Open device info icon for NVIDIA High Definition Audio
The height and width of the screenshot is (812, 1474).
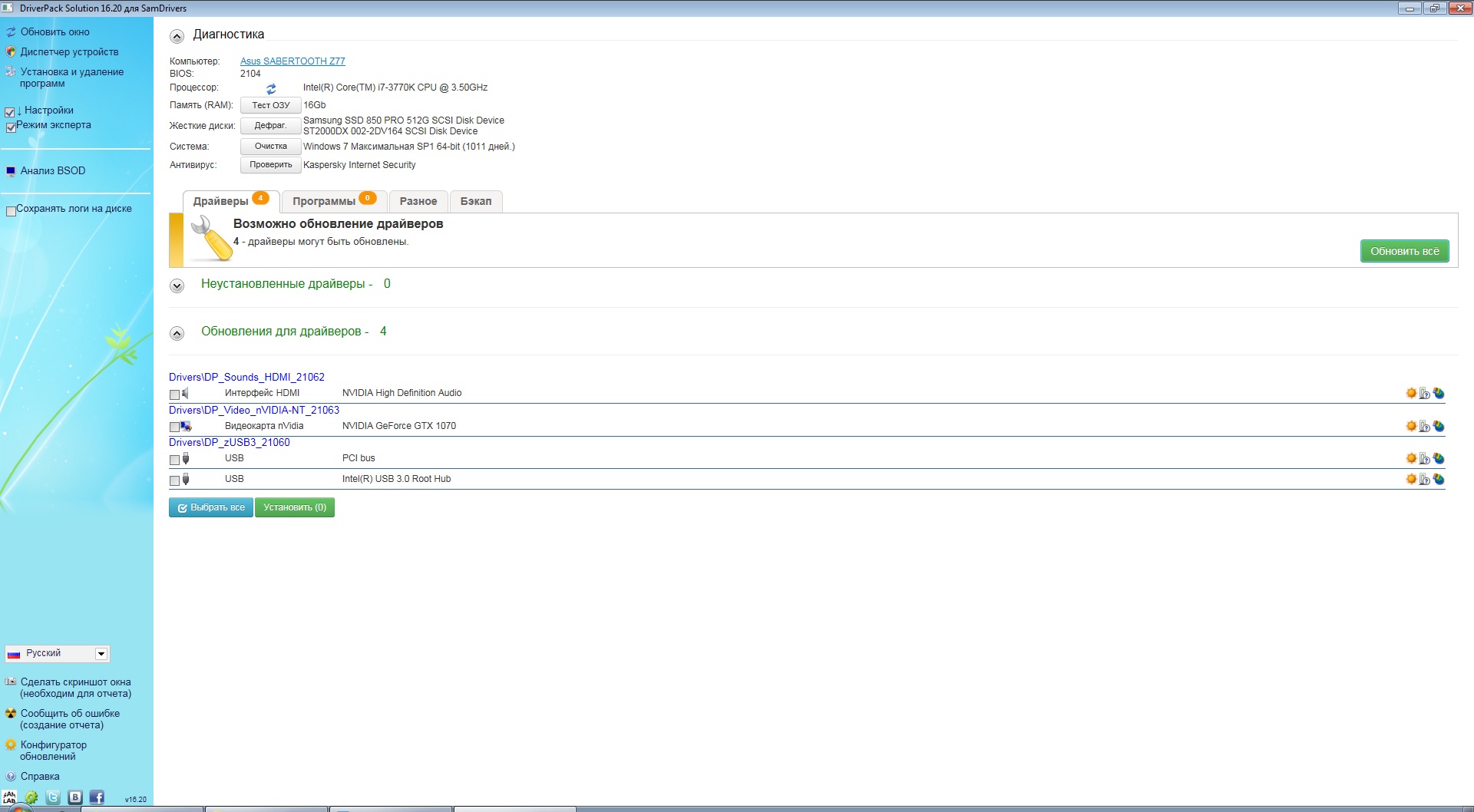[x=1425, y=393]
